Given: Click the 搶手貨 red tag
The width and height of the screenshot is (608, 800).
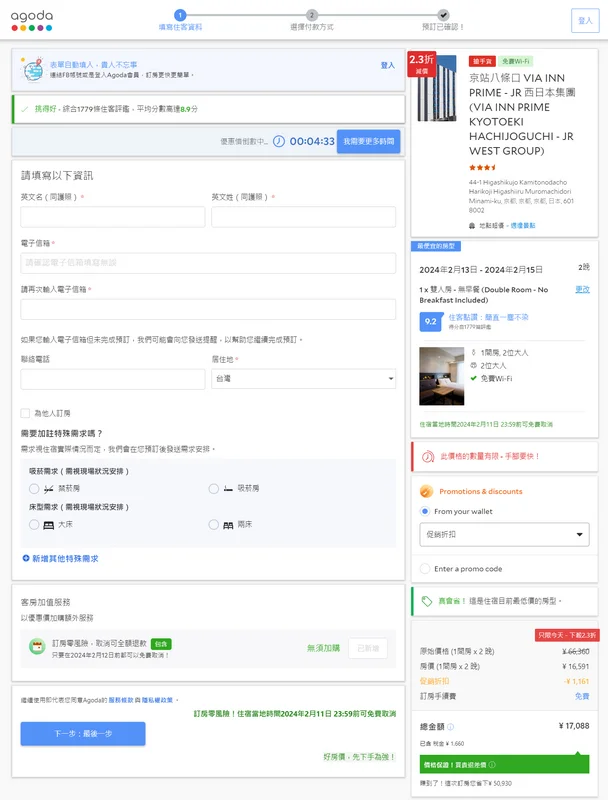Looking at the screenshot, I should point(482,61).
